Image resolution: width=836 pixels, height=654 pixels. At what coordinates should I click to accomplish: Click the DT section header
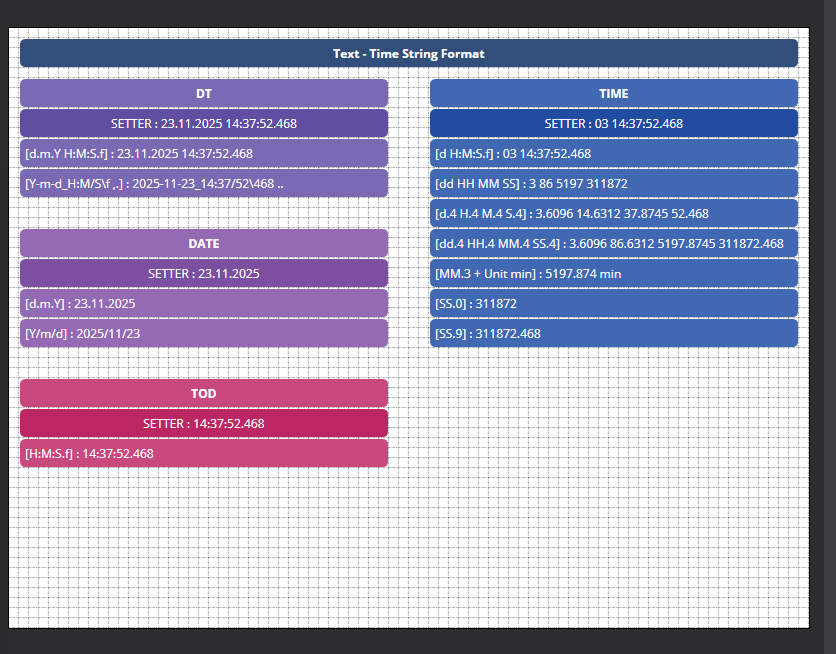[204, 93]
